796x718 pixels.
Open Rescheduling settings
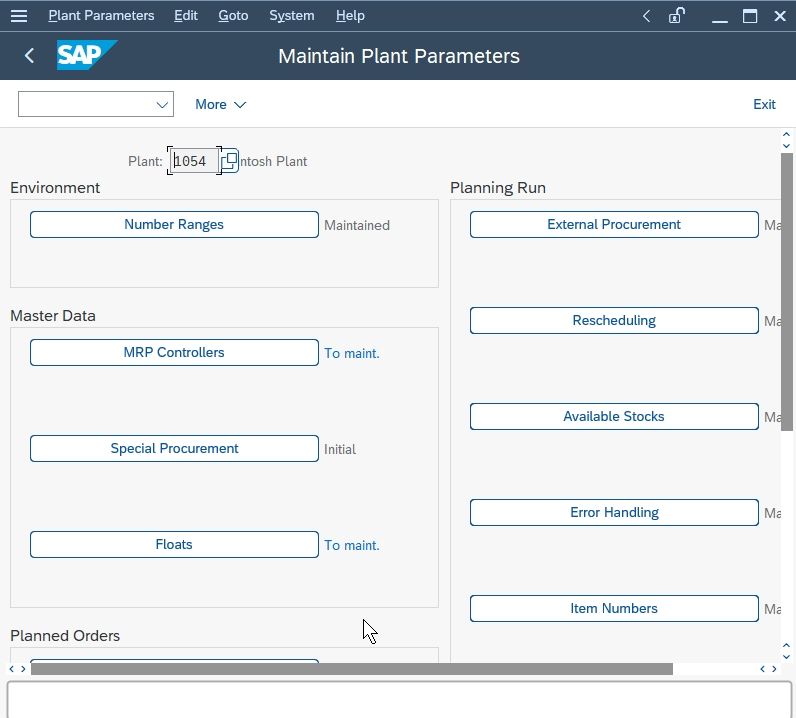[614, 320]
